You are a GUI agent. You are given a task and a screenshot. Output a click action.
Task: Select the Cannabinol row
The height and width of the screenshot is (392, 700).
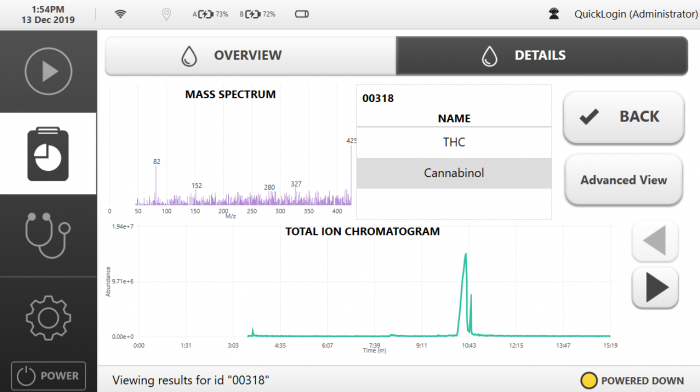point(454,173)
